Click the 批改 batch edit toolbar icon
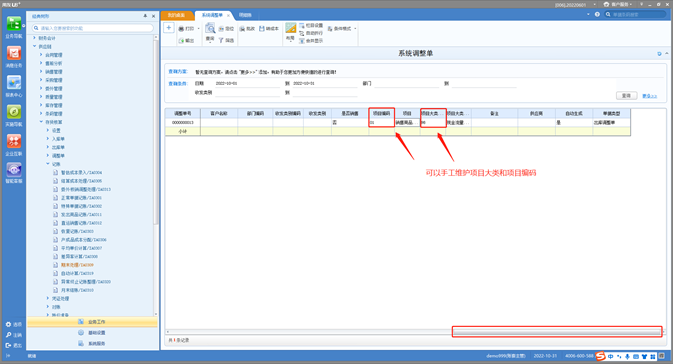Screen dimensions: 673x364 pyautogui.click(x=242, y=28)
